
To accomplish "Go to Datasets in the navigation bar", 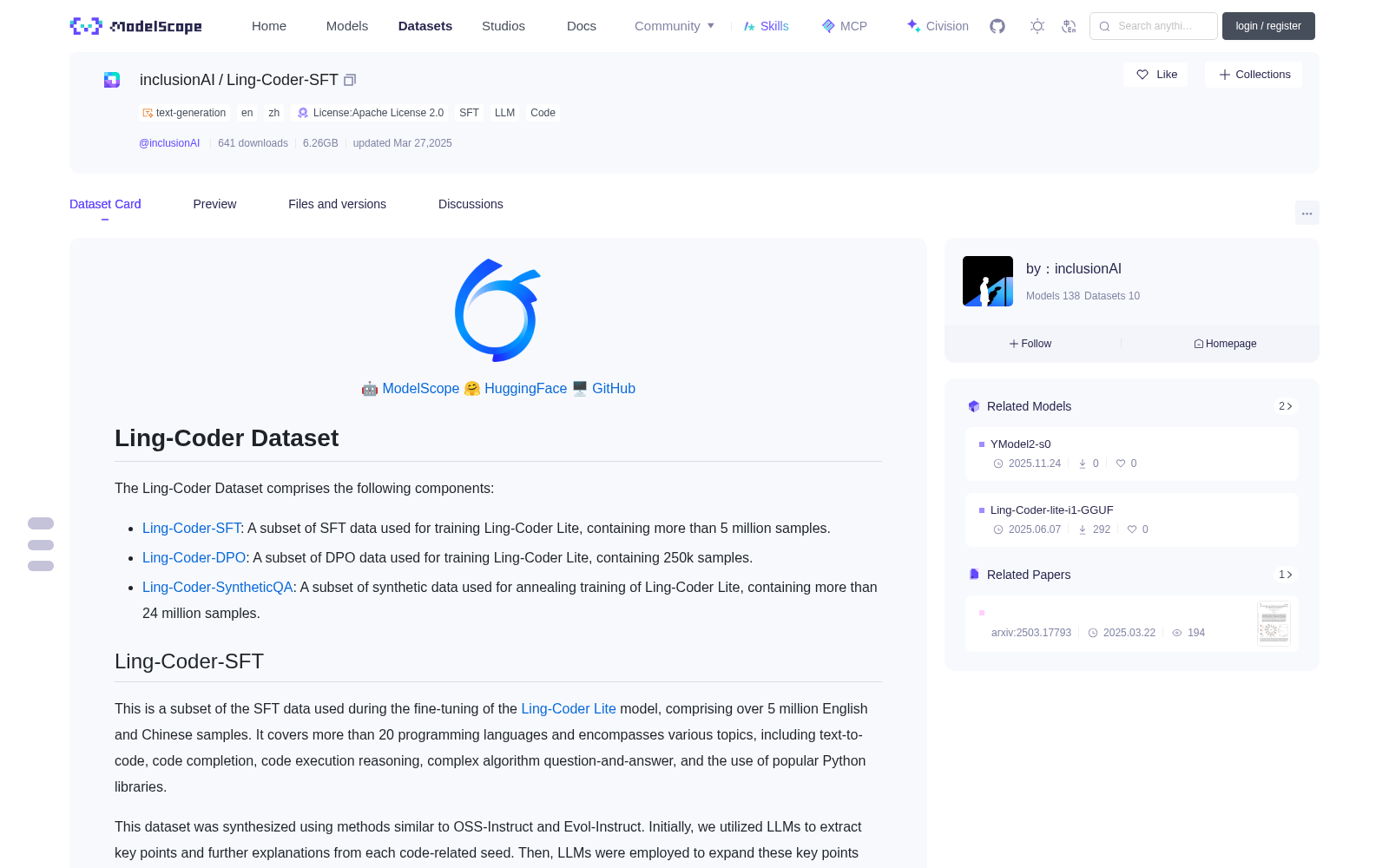I will 425,26.
